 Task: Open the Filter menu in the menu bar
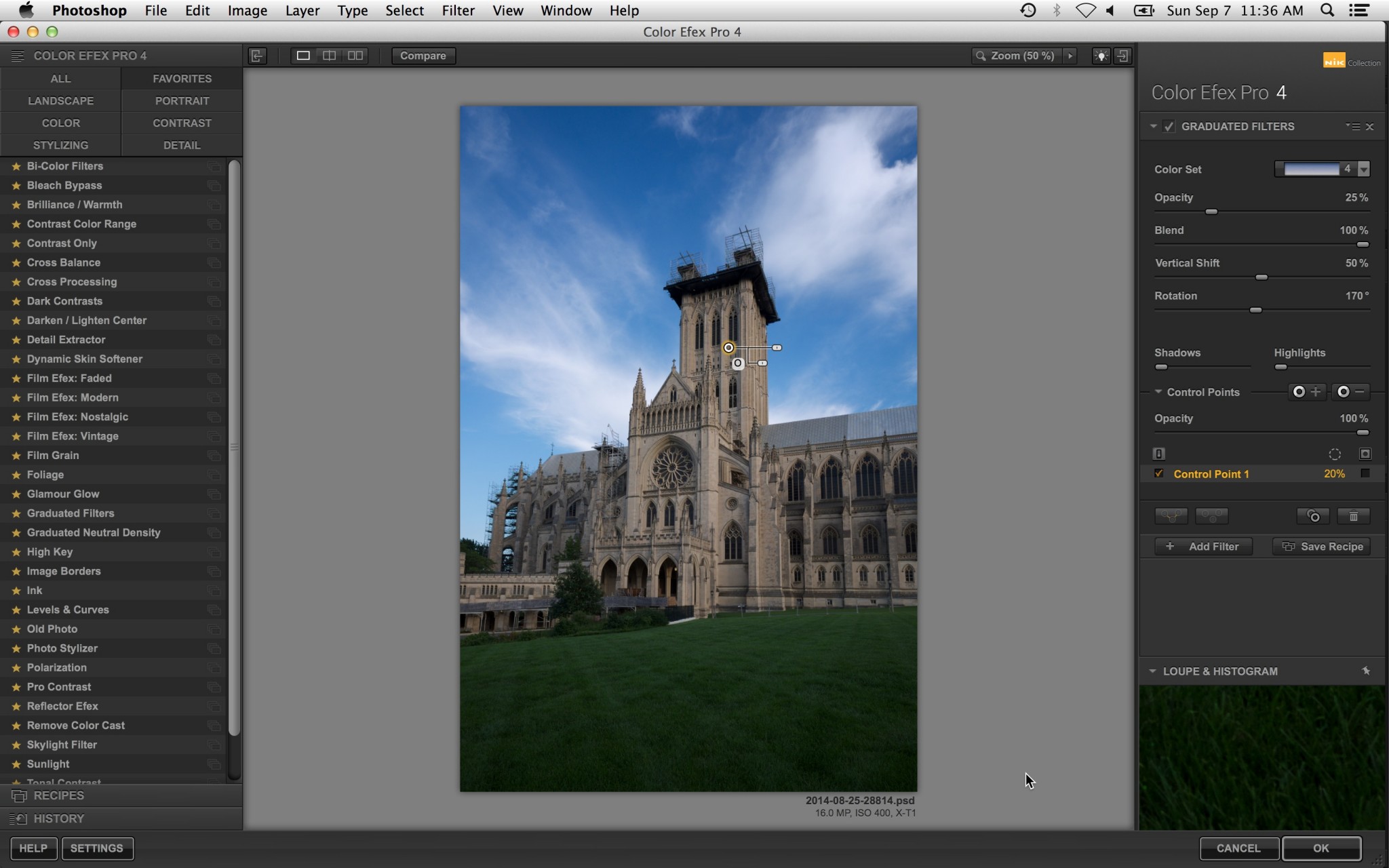coord(458,10)
